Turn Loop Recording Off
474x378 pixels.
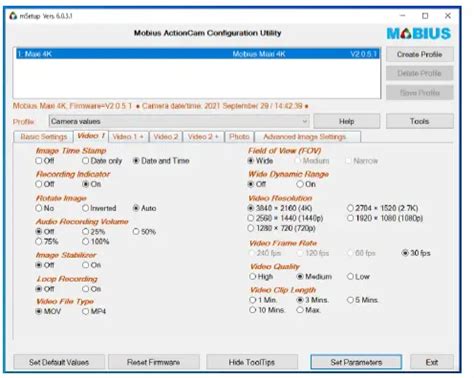tap(45, 289)
